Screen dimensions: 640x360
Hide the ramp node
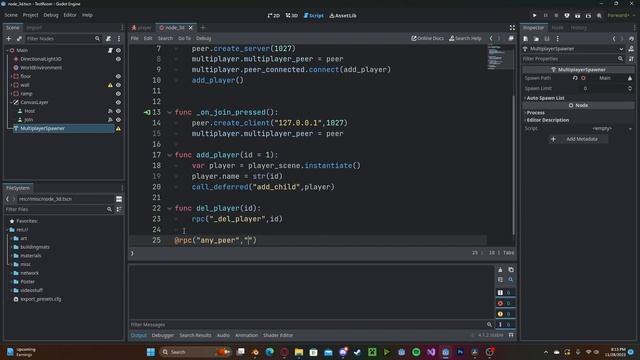118,93
